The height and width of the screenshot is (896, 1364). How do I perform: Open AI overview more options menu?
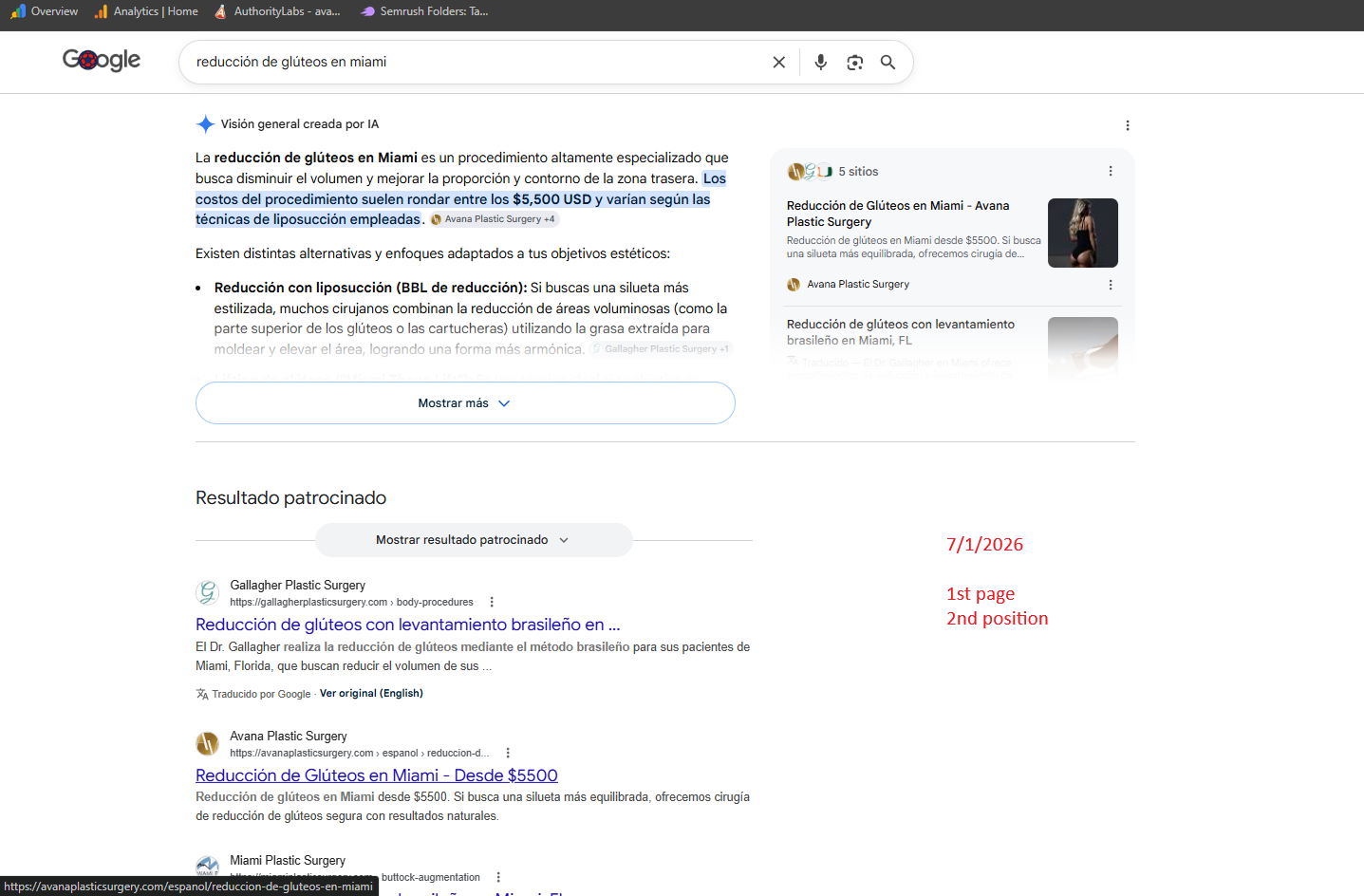(1127, 125)
